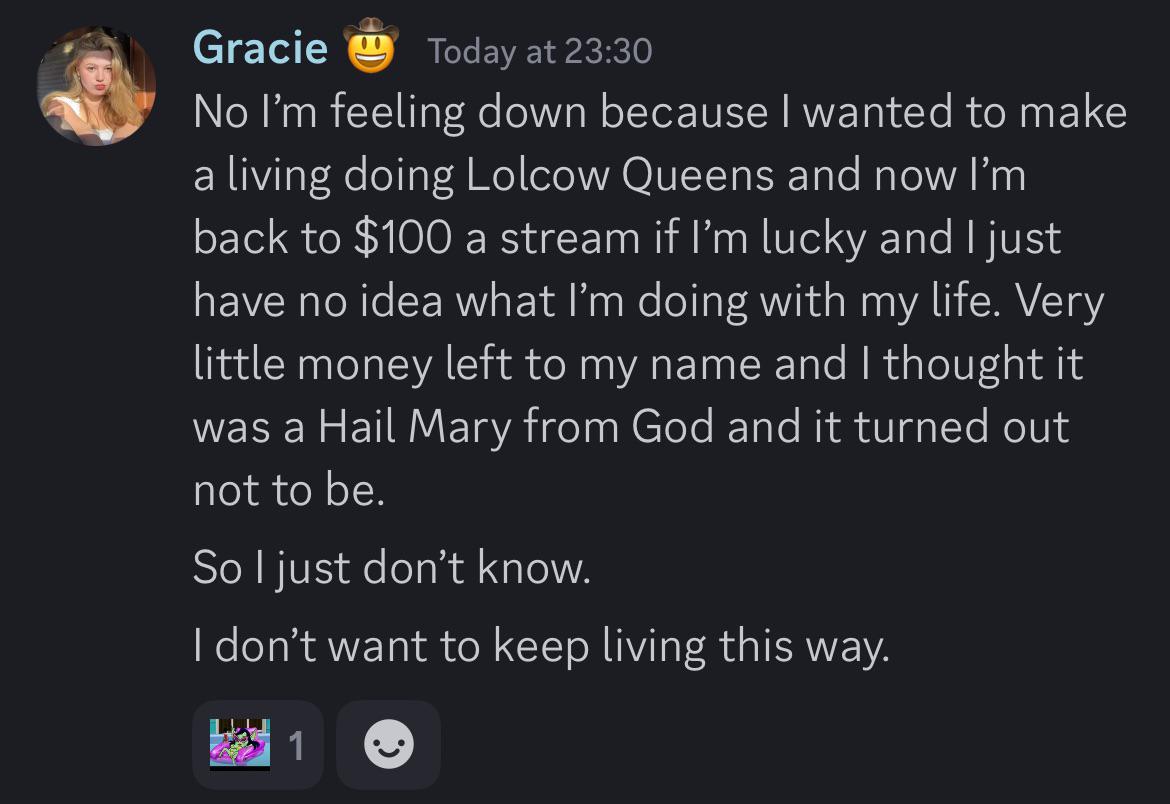1170x804 pixels.
Task: Click the reaction count number 1
Action: [x=296, y=745]
